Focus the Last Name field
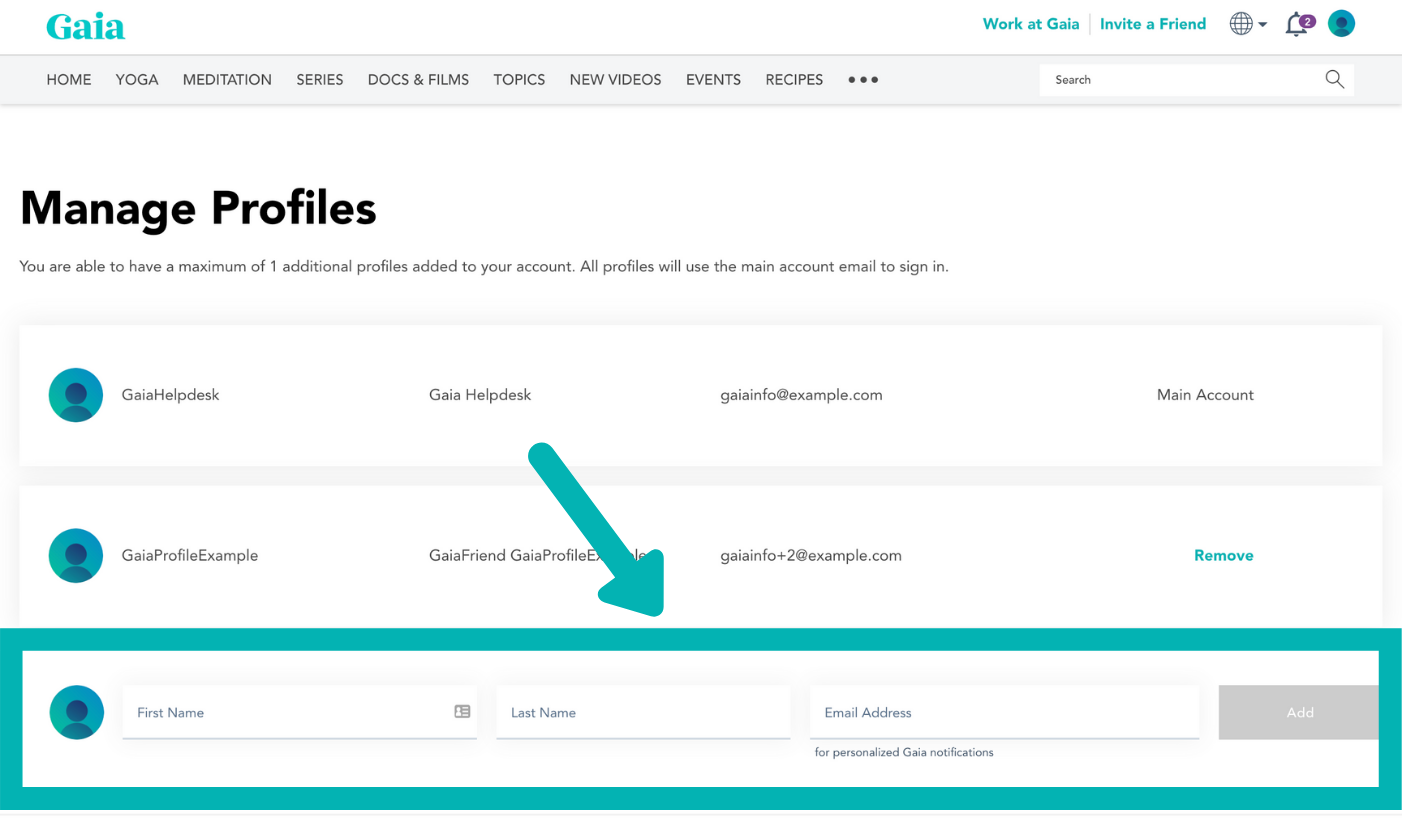The width and height of the screenshot is (1407, 823). 643,712
